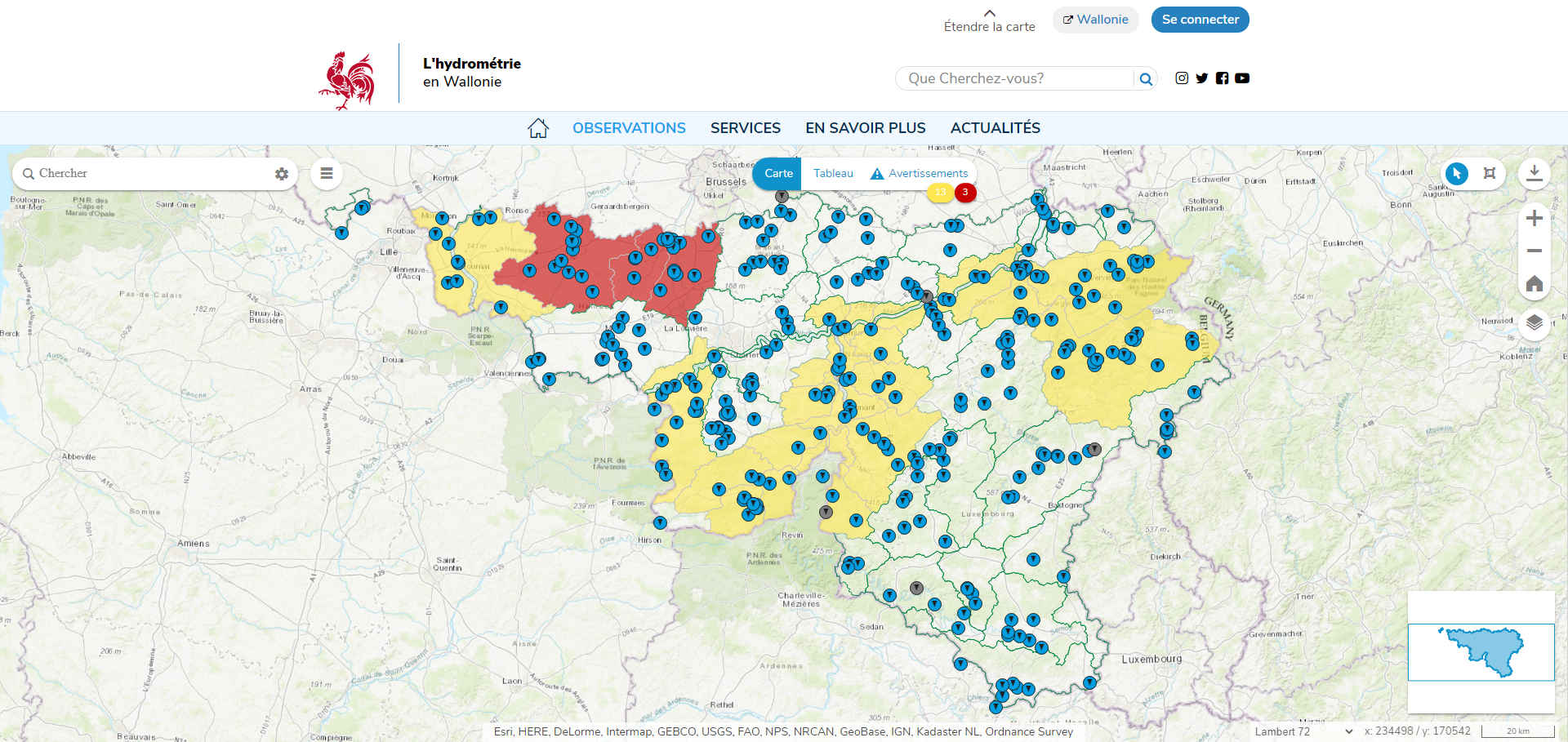Switch to Tableau view
Viewport: 1568px width, 742px height.
tap(833, 173)
